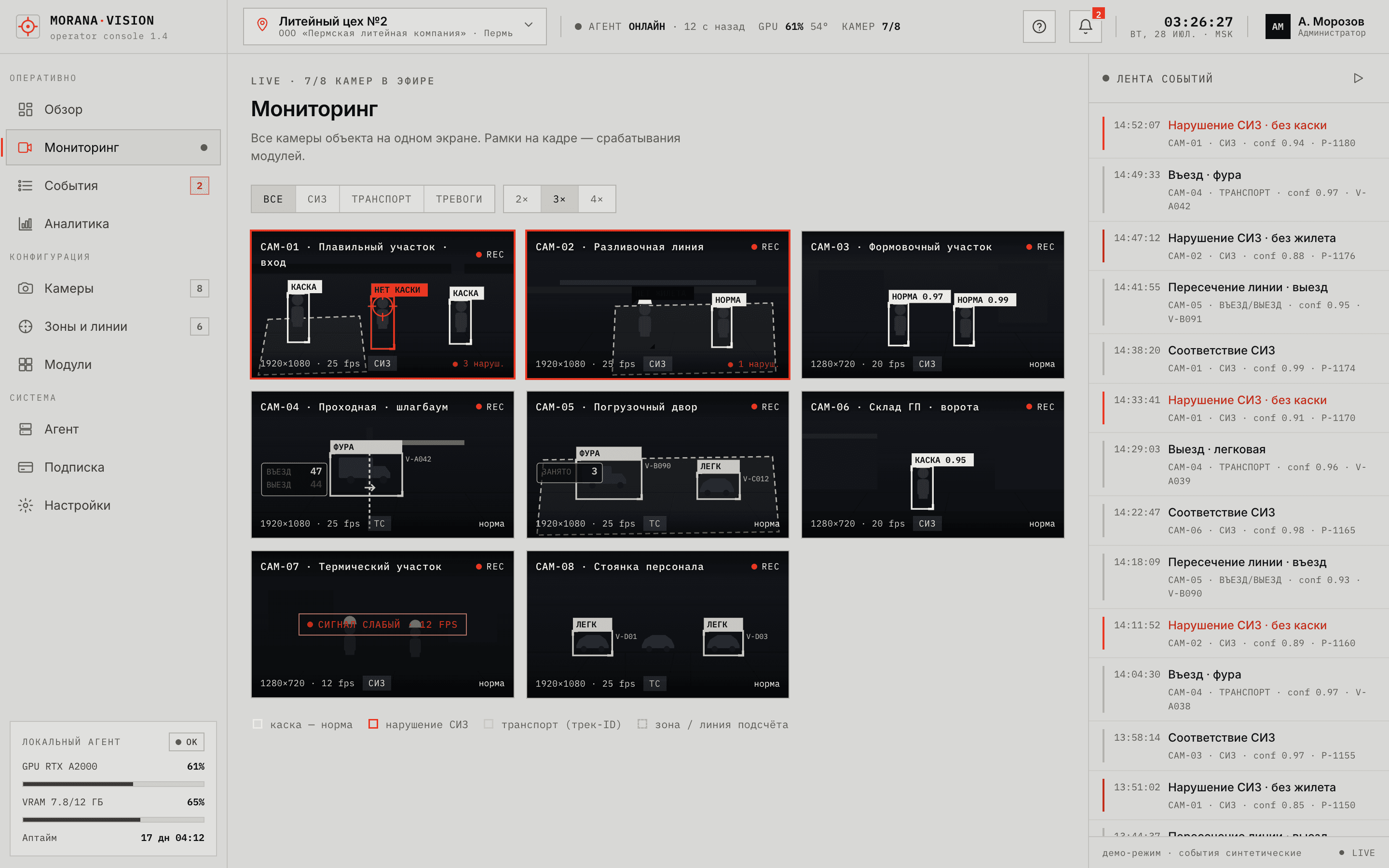Toggle the 'нарушение СИЗ' legend checkbox

pyautogui.click(x=373, y=724)
